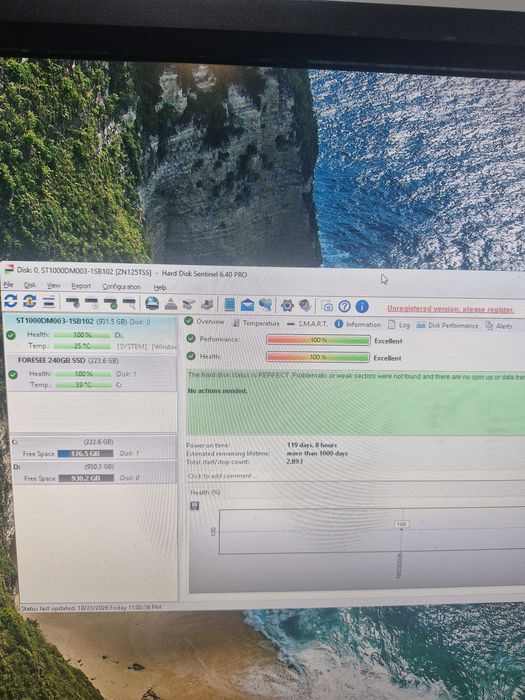525x700 pixels.
Task: Click the blue report sheet toolbar icon
Action: 229,305
